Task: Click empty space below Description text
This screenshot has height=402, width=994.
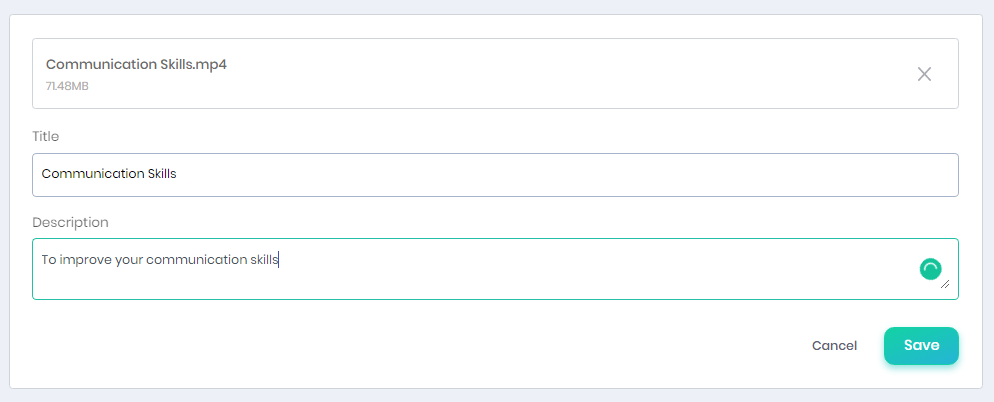Action: (x=444, y=284)
